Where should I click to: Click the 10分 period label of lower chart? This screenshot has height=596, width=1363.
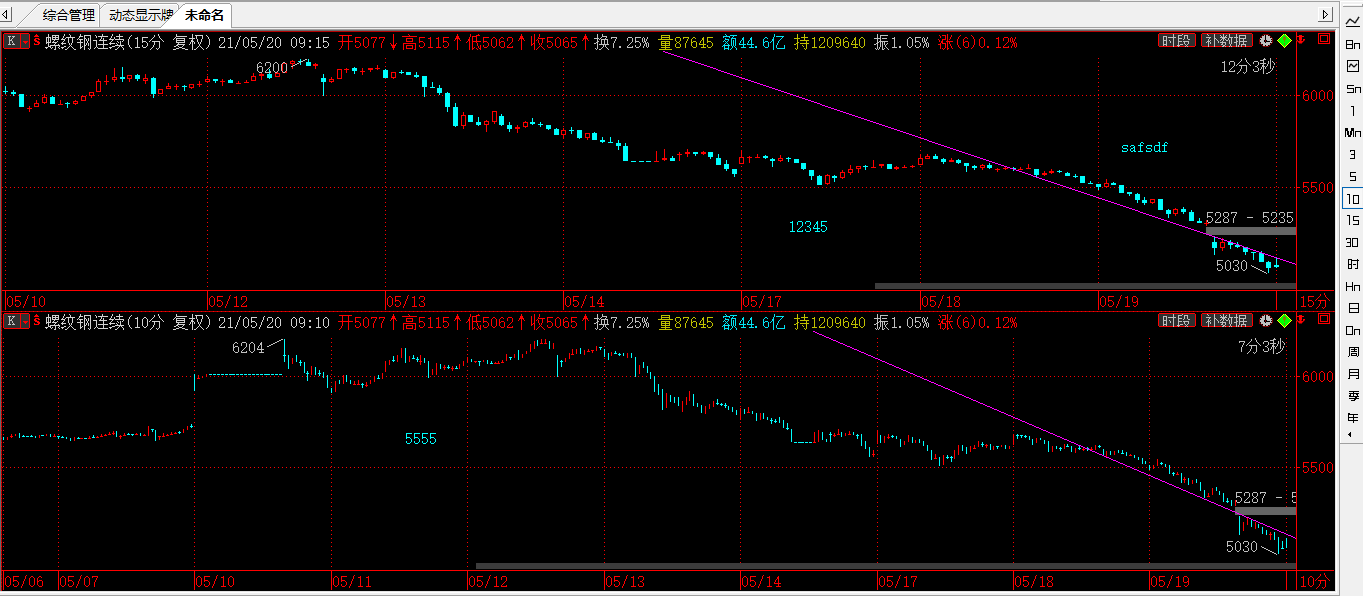coord(1316,580)
